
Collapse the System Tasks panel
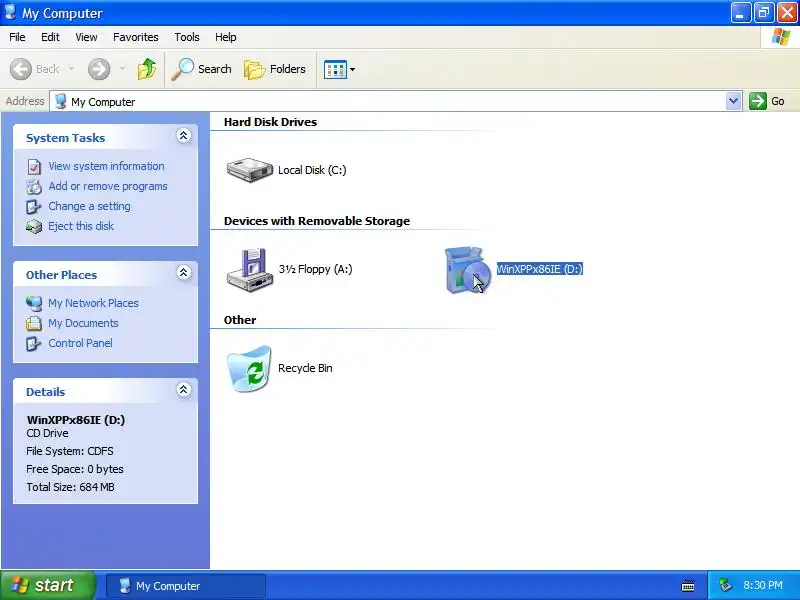[184, 136]
